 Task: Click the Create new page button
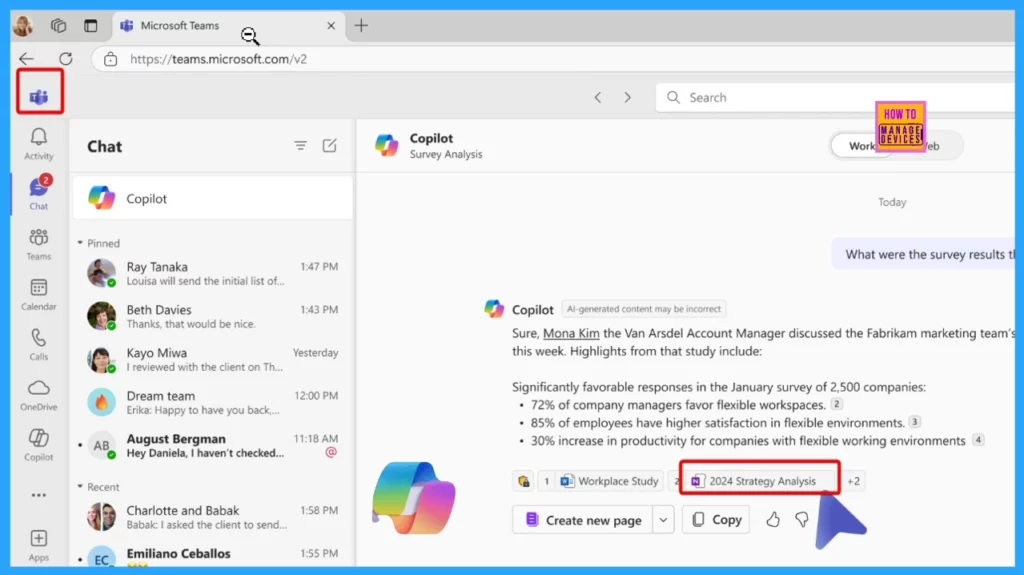582,520
